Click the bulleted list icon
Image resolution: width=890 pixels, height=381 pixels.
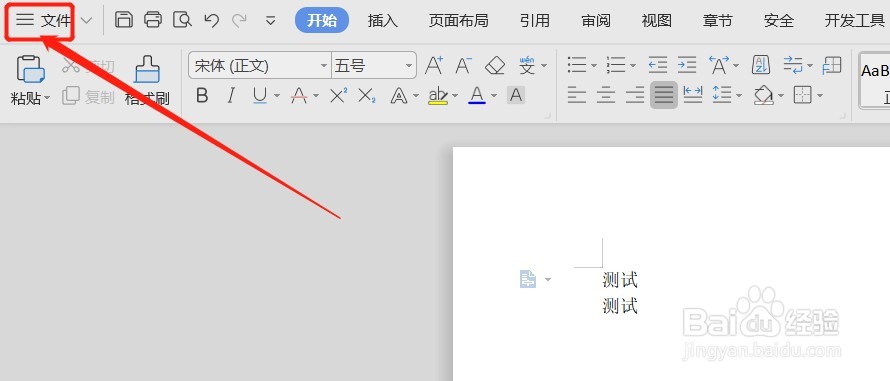[577, 65]
